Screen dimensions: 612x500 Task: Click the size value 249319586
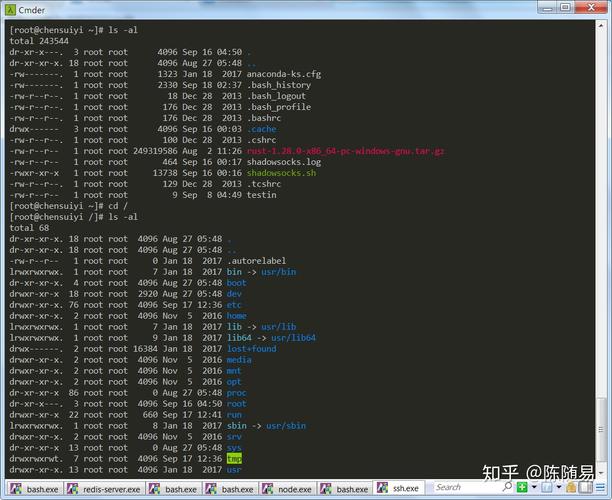pos(155,151)
